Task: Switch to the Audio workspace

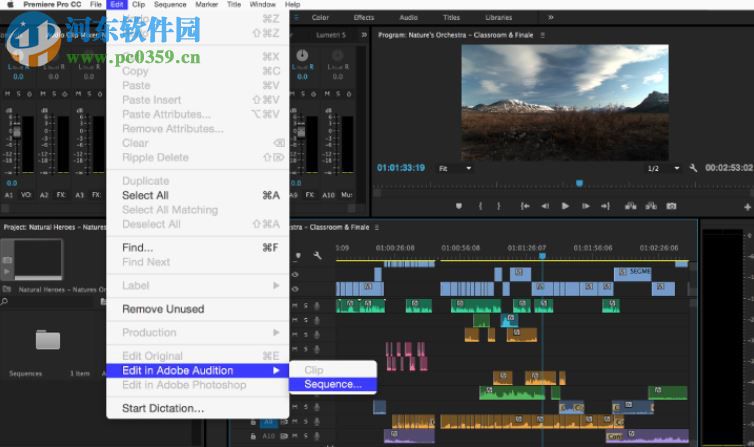Action: coord(408,17)
